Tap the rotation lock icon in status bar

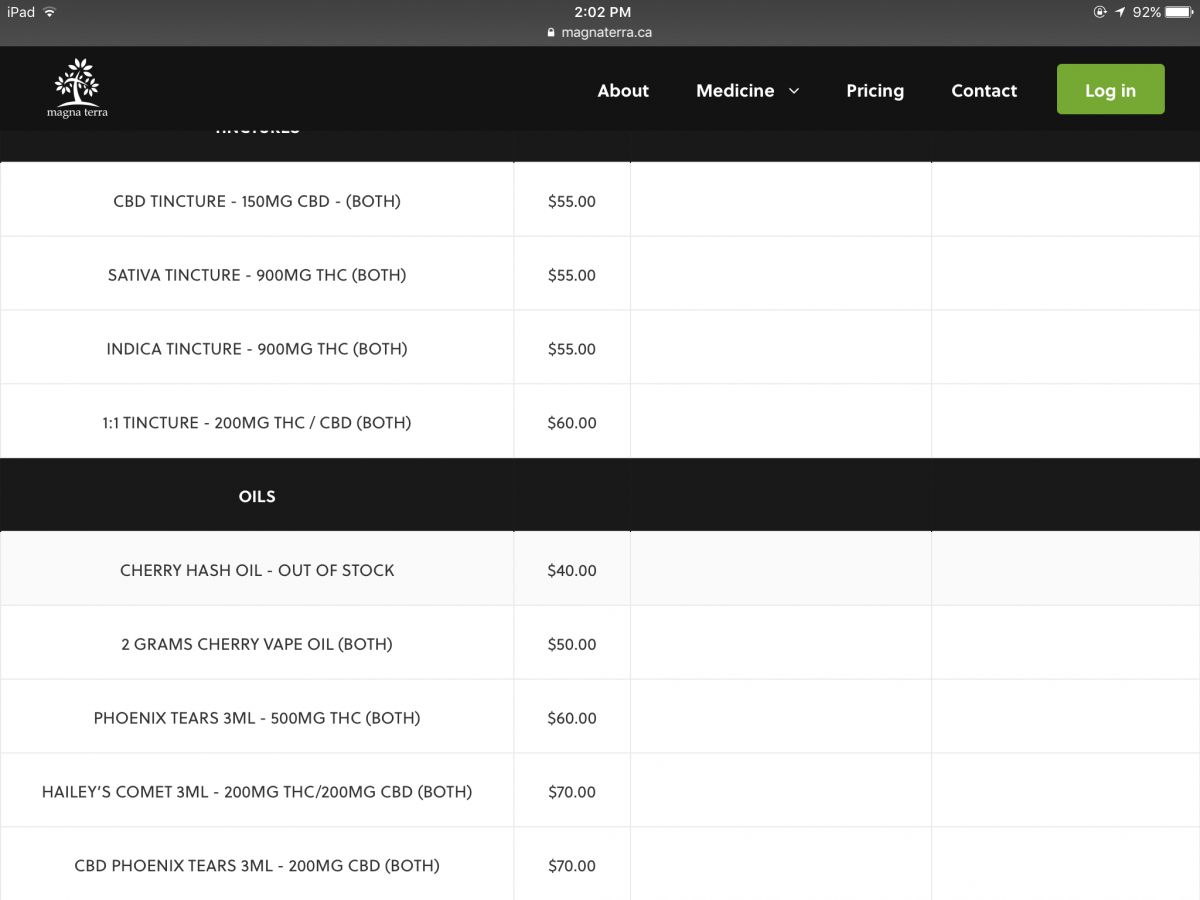[x=1101, y=12]
